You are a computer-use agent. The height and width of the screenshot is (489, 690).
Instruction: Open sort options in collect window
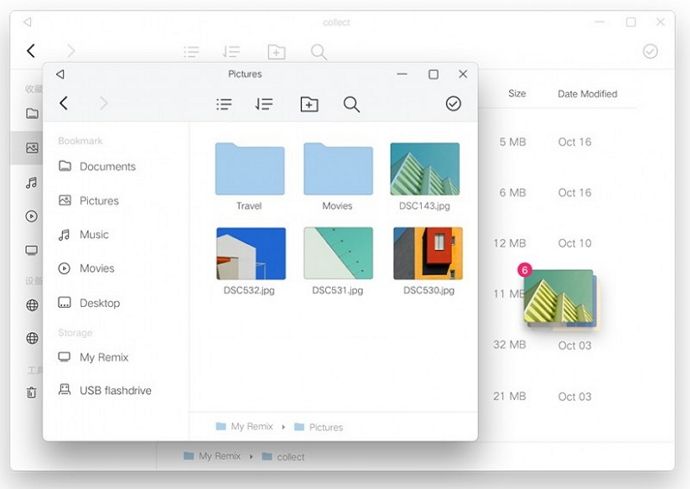tap(231, 52)
